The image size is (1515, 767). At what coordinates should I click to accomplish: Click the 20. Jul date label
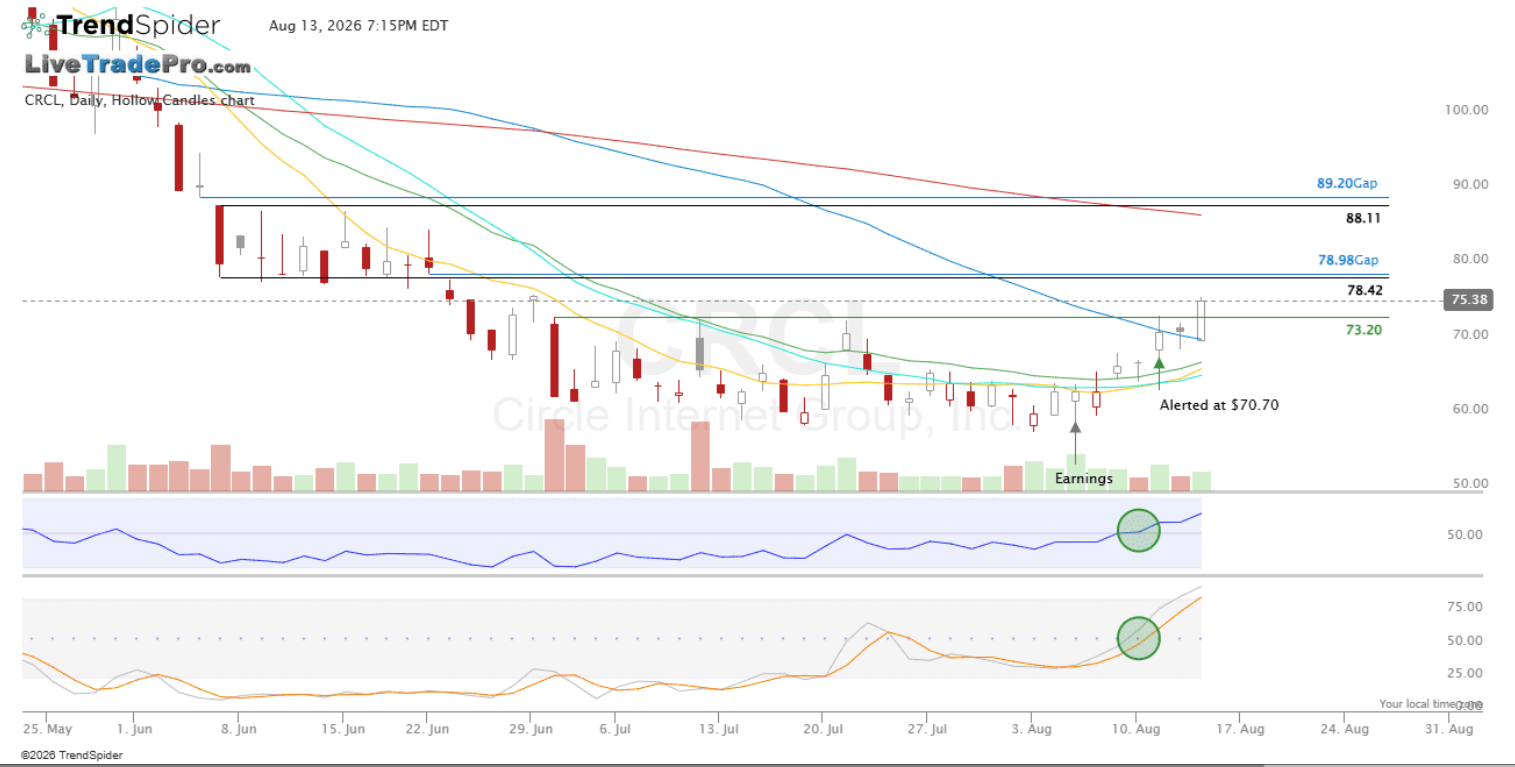(821, 731)
